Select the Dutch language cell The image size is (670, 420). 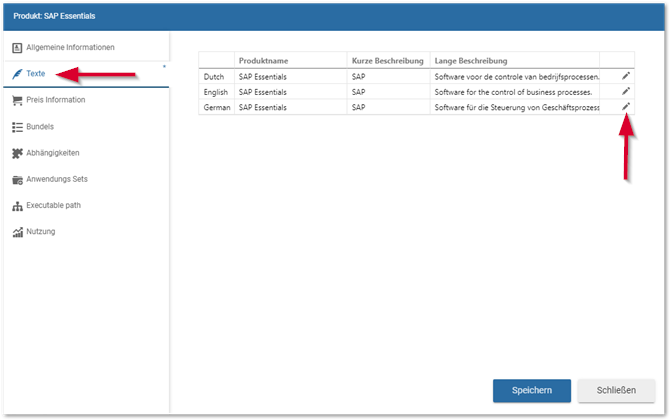tap(217, 77)
